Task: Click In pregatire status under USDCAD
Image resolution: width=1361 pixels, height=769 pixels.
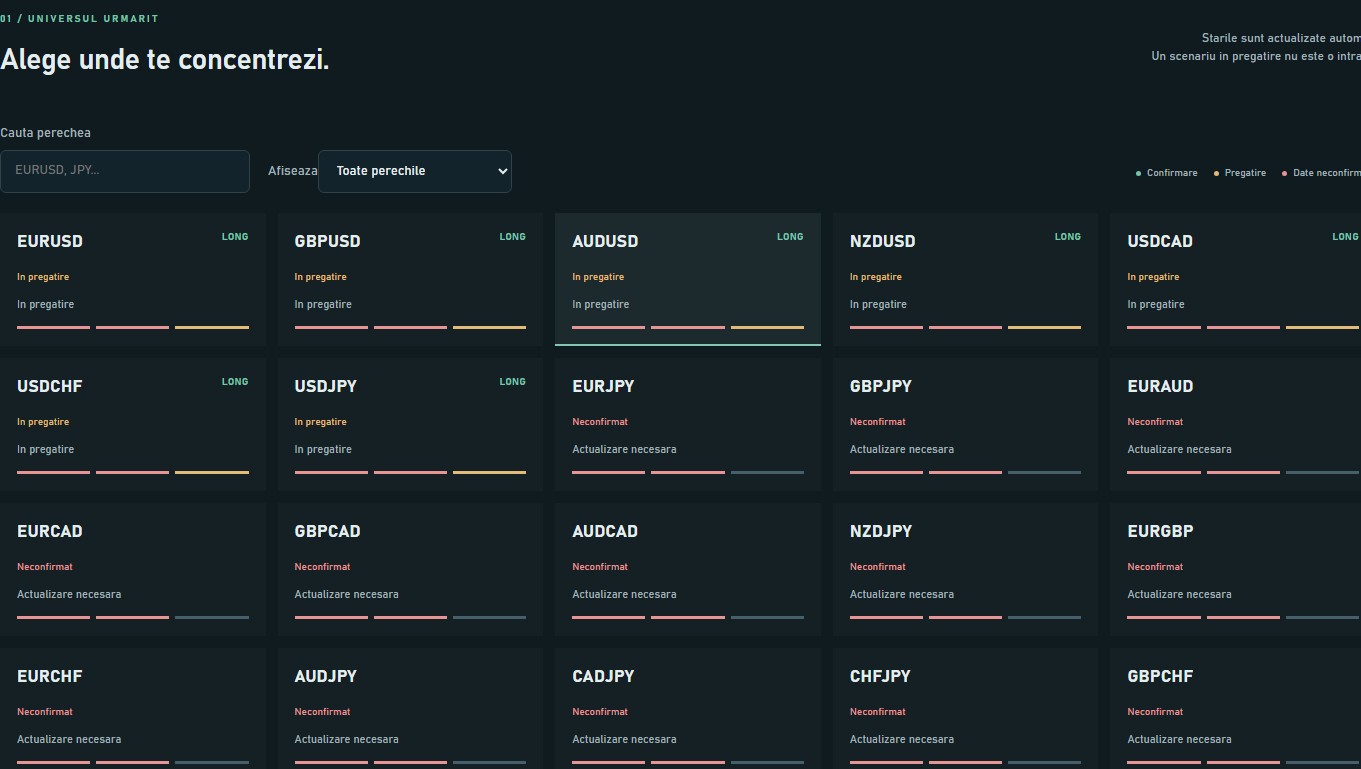Action: click(1153, 277)
